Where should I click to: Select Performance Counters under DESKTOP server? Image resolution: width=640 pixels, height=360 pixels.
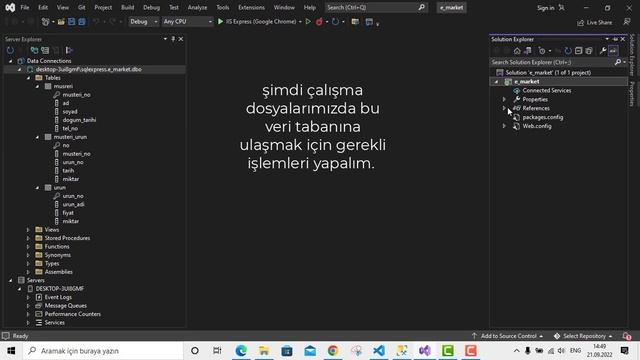72,314
